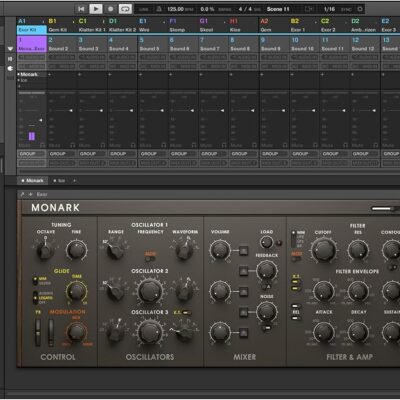The width and height of the screenshot is (400, 400).
Task: Toggle the loop button in the transport
Action: pyautogui.click(x=125, y=9)
